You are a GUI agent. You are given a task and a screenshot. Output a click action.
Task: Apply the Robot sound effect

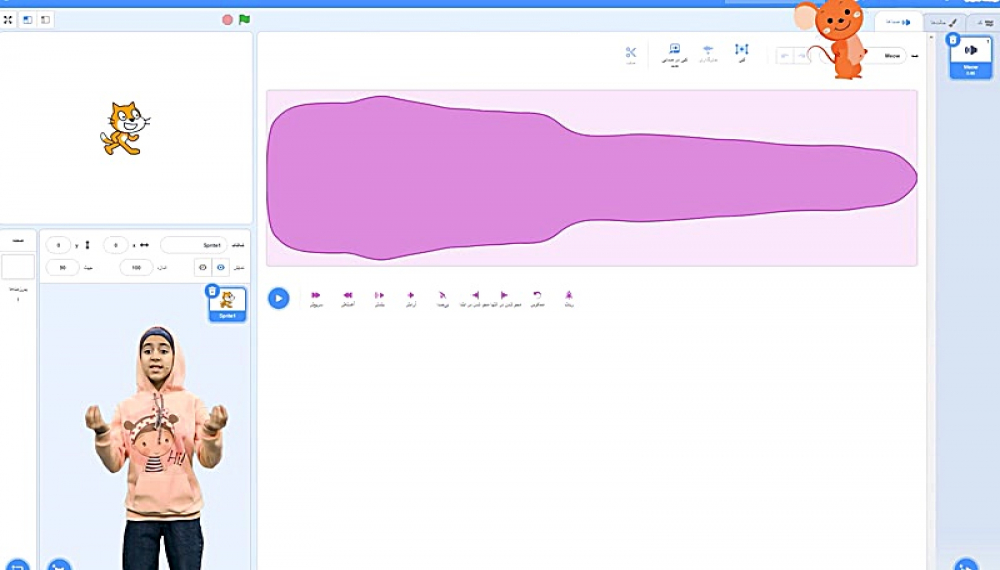point(568,296)
